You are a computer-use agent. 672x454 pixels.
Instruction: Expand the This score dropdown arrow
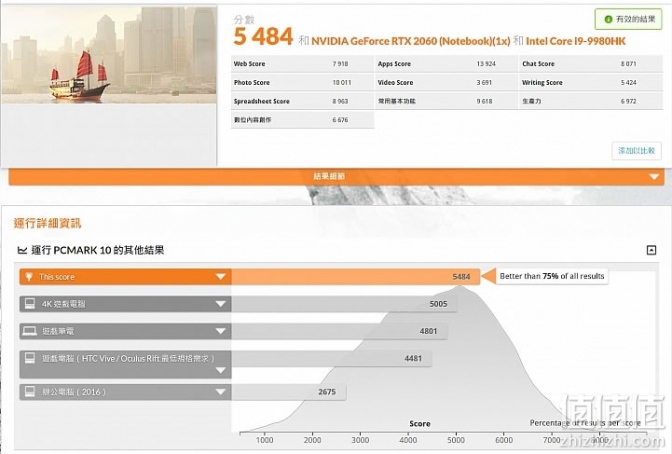click(x=221, y=277)
